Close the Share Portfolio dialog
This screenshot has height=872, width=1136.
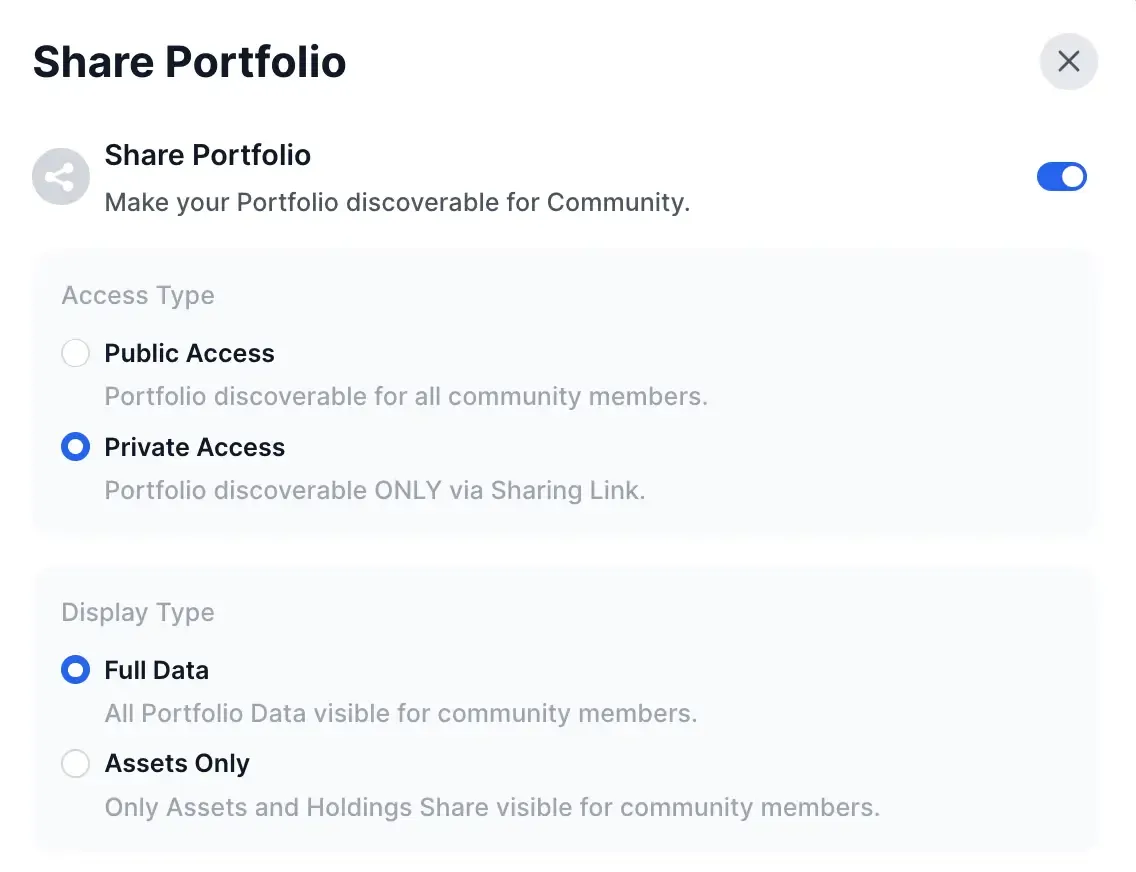point(1068,62)
